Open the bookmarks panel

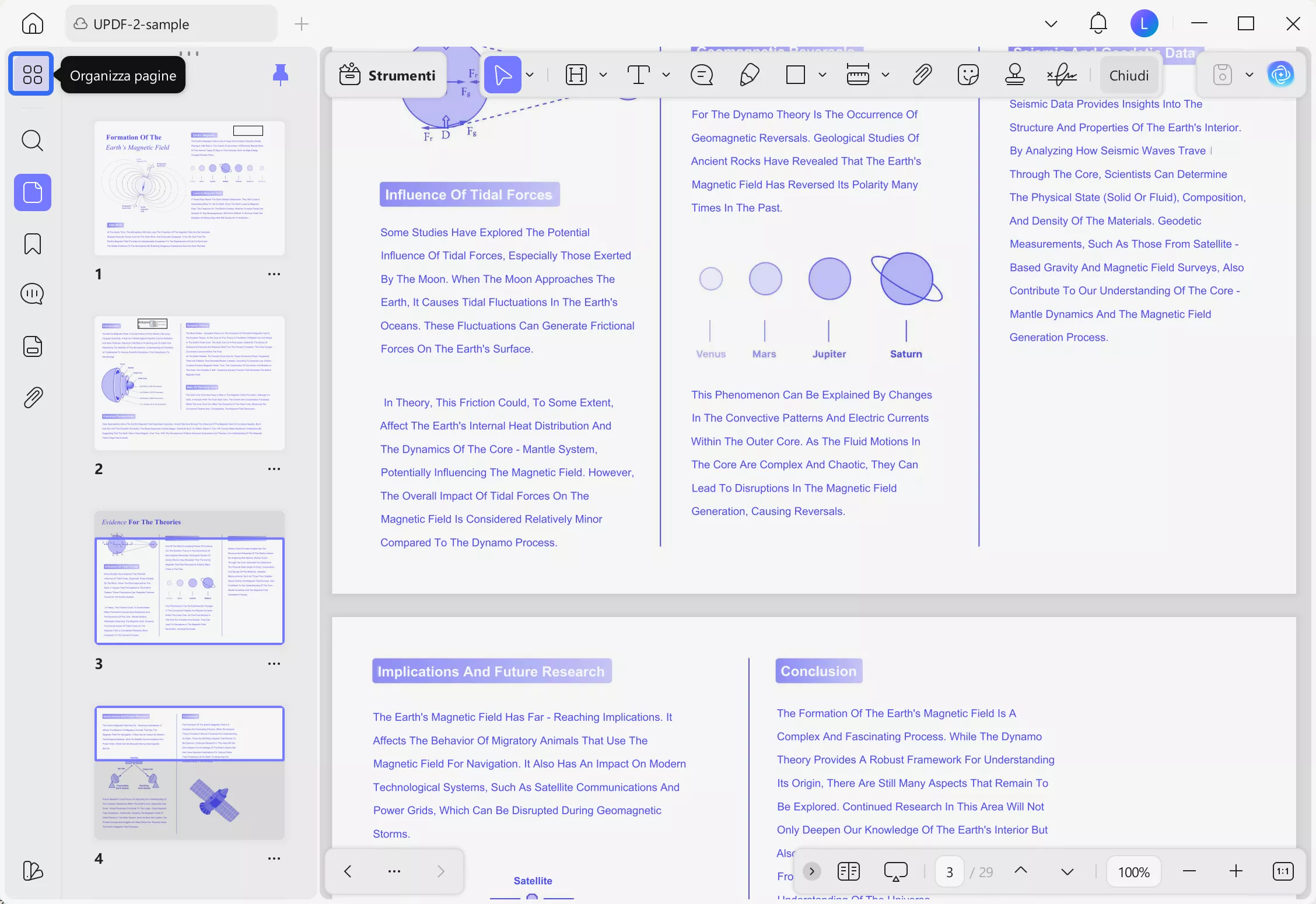tap(32, 244)
